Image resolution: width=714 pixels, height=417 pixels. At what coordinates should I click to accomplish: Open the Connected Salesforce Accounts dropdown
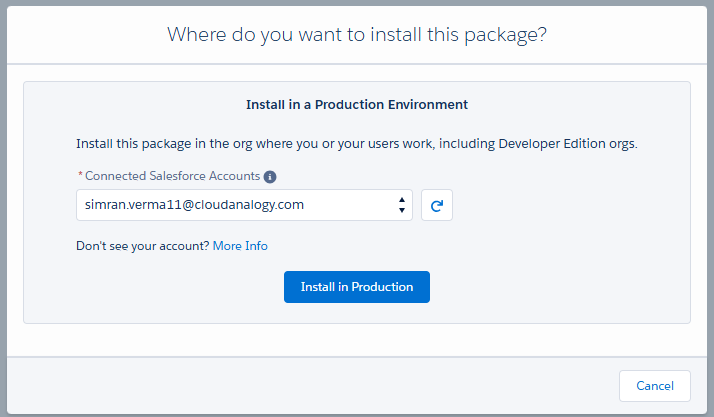pos(244,205)
